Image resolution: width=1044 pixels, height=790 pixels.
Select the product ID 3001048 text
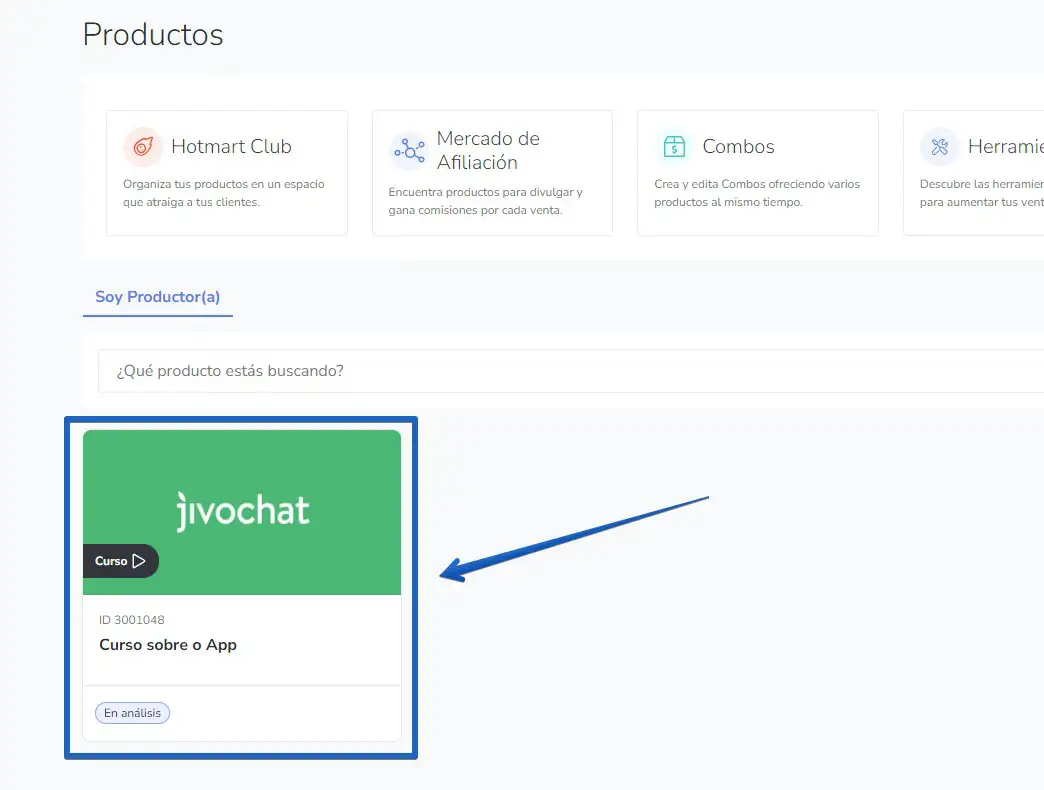click(132, 620)
